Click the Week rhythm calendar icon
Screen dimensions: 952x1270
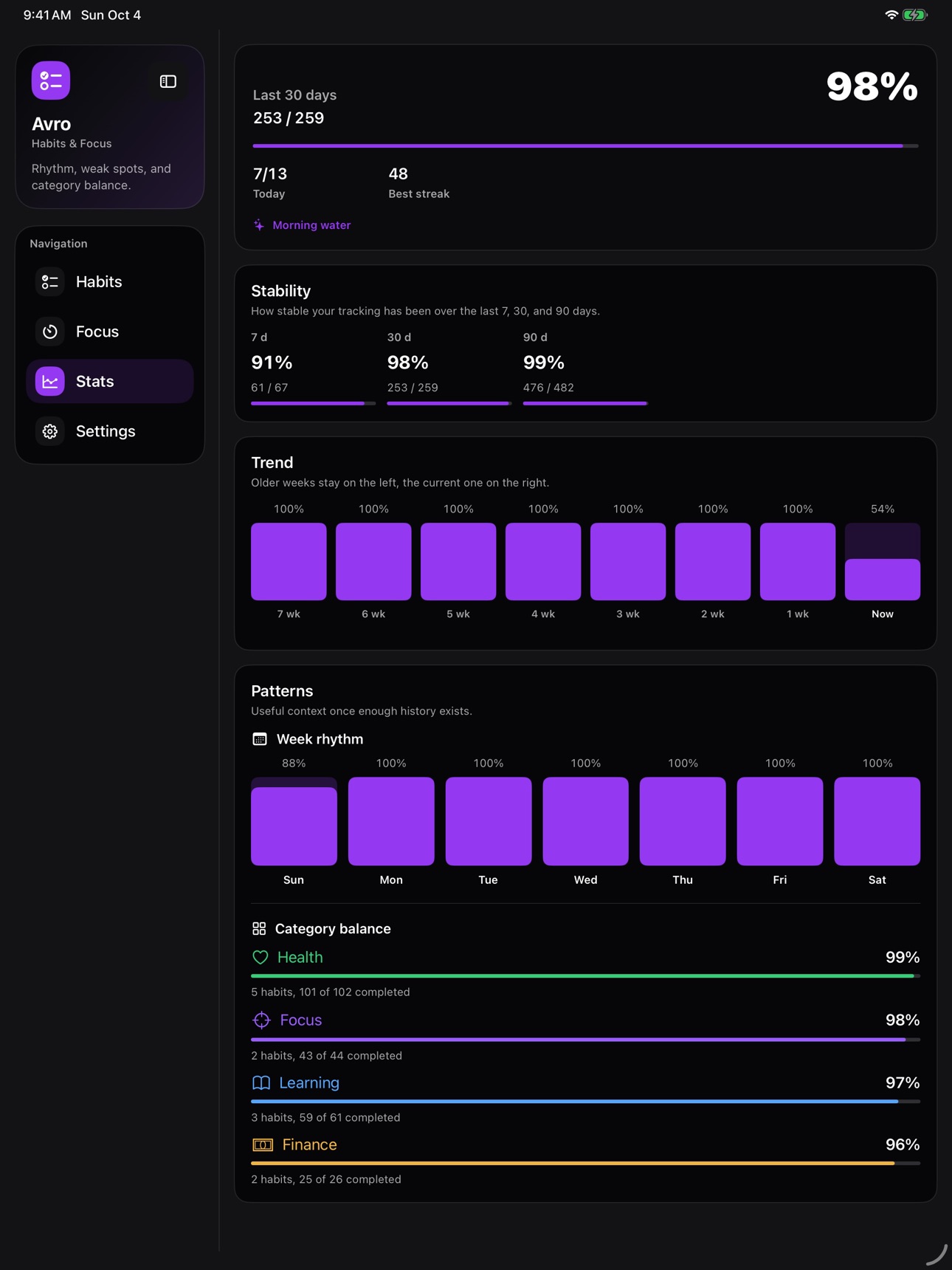point(260,739)
